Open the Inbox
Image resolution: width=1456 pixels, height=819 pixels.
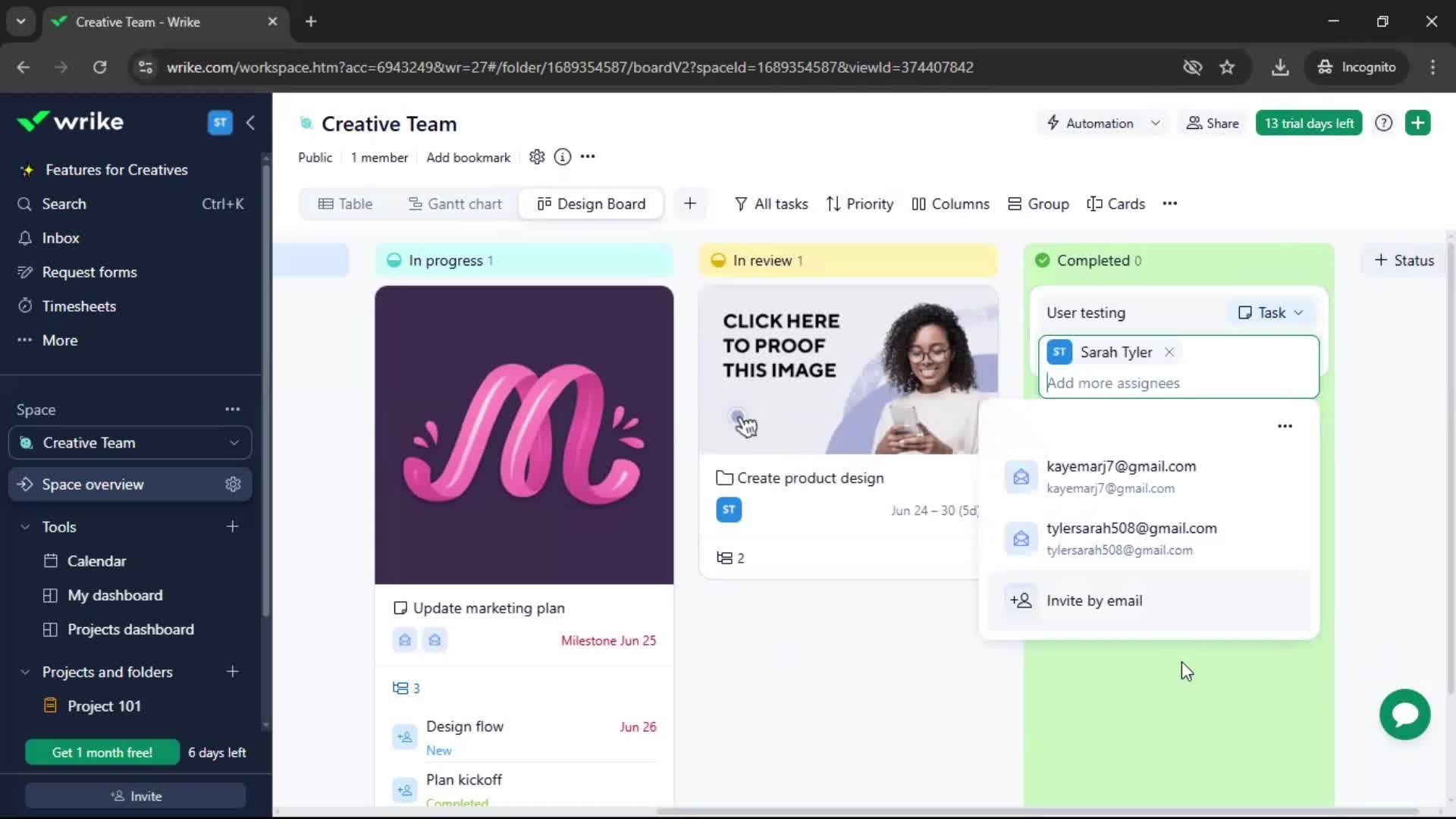point(61,238)
